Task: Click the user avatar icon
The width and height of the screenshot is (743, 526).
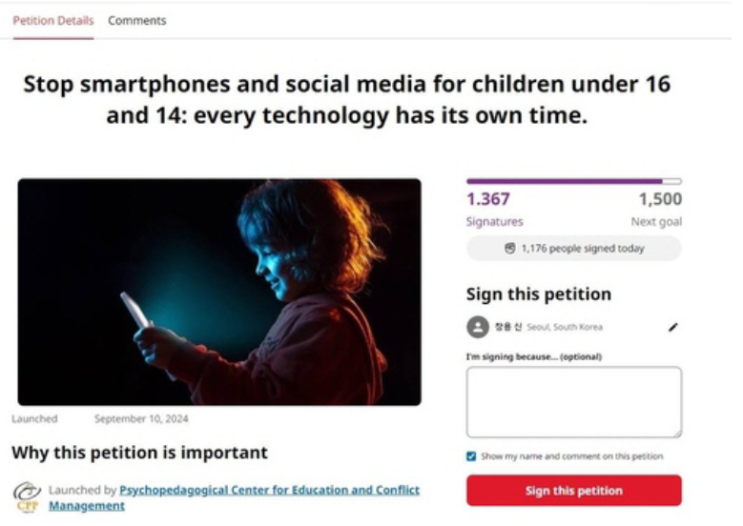Action: [x=478, y=327]
